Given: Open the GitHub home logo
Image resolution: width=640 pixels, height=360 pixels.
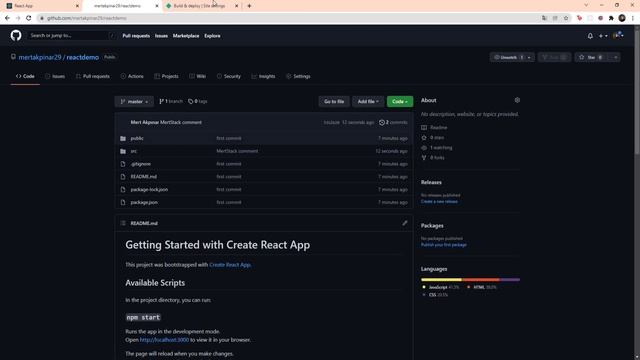Looking at the screenshot, I should [x=16, y=36].
